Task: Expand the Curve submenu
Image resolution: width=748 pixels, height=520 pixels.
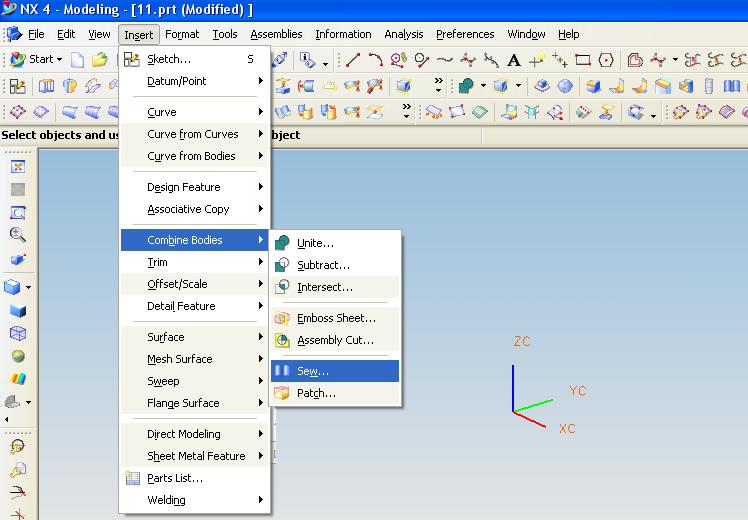Action: [196, 112]
